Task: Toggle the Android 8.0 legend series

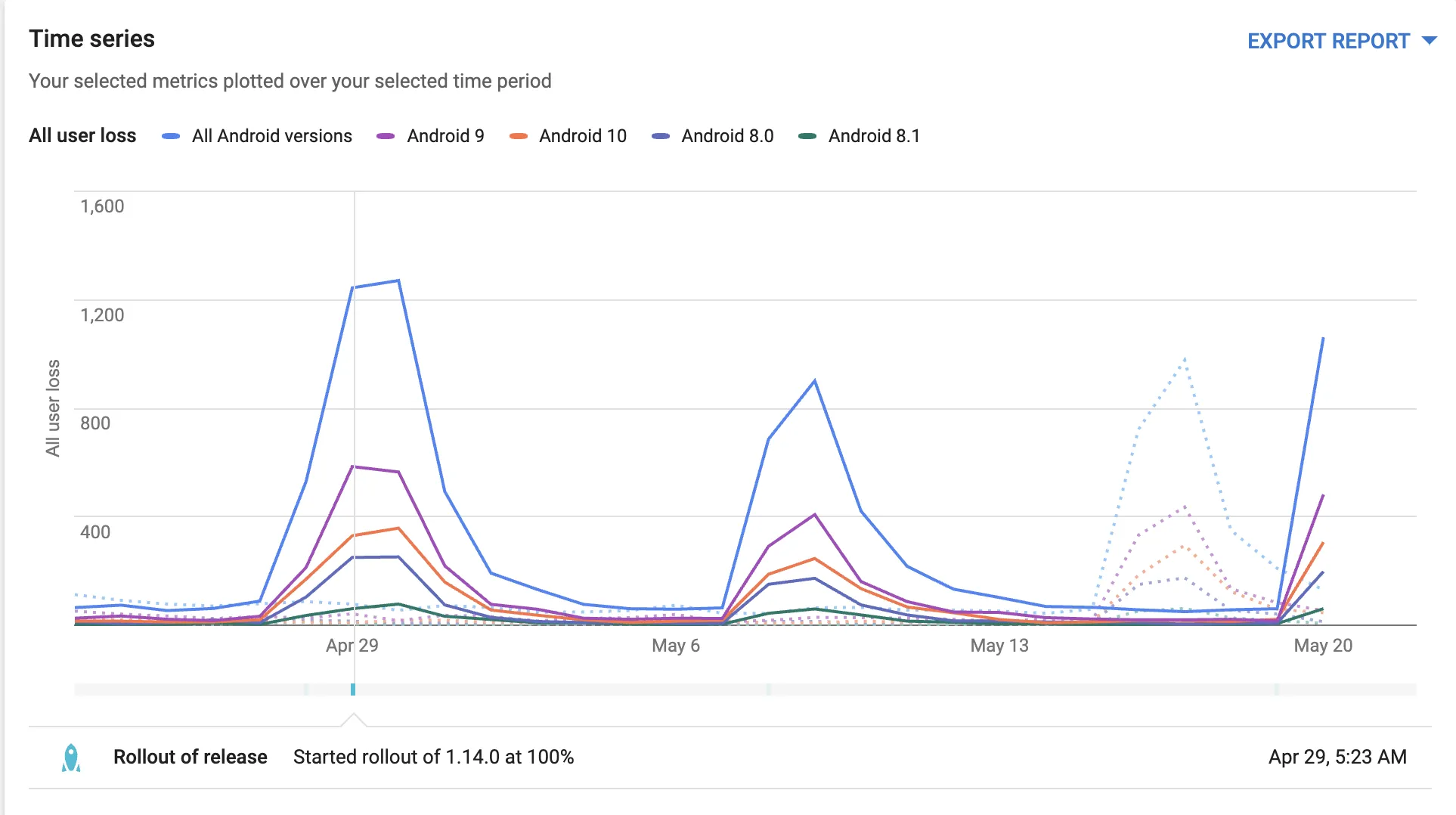Action: tap(712, 136)
